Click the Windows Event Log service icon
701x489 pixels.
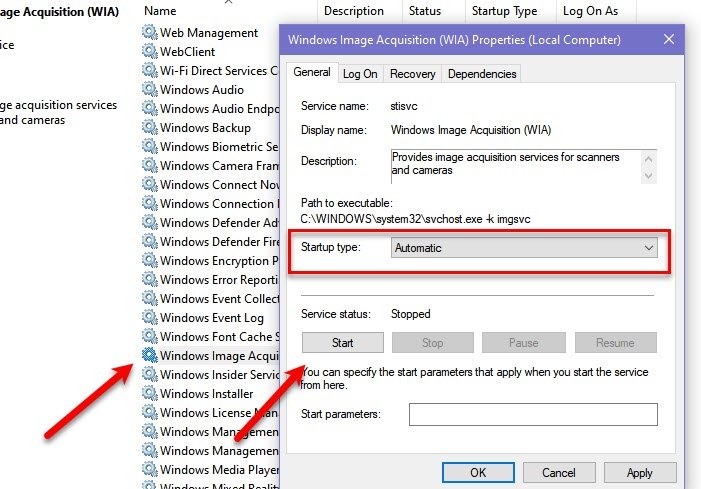click(x=150, y=318)
